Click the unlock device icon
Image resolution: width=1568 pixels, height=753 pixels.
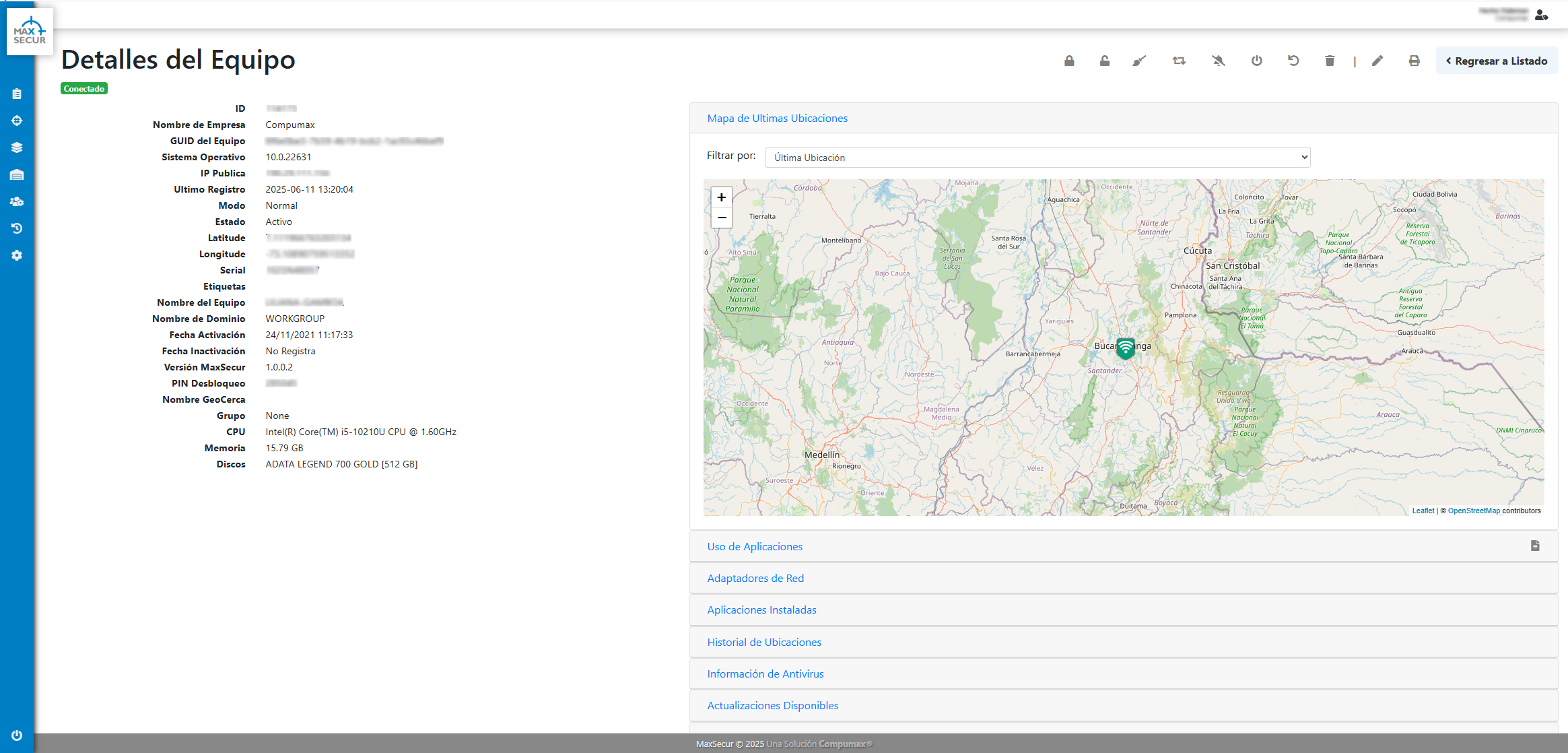1105,61
